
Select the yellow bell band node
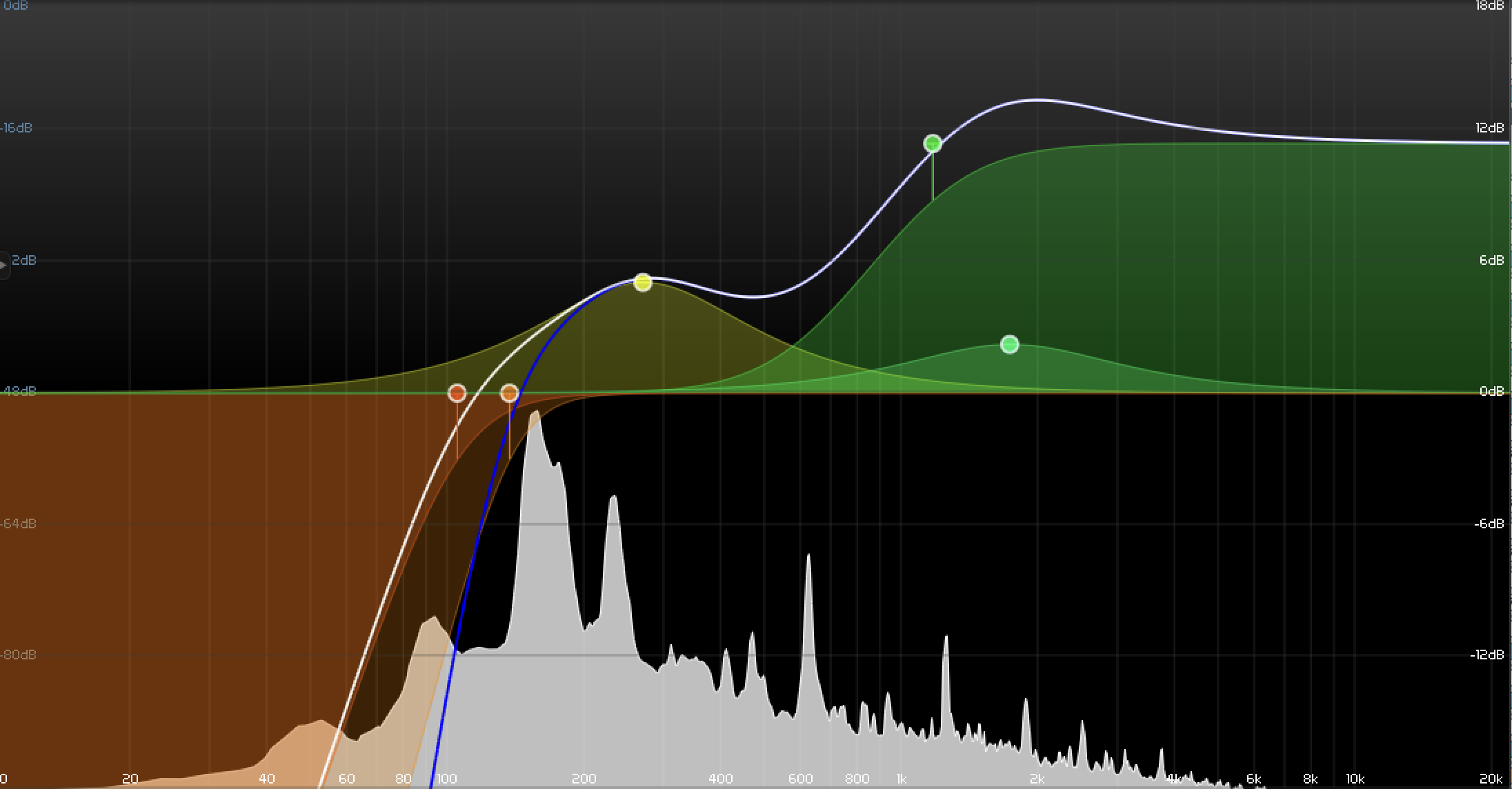(x=642, y=282)
